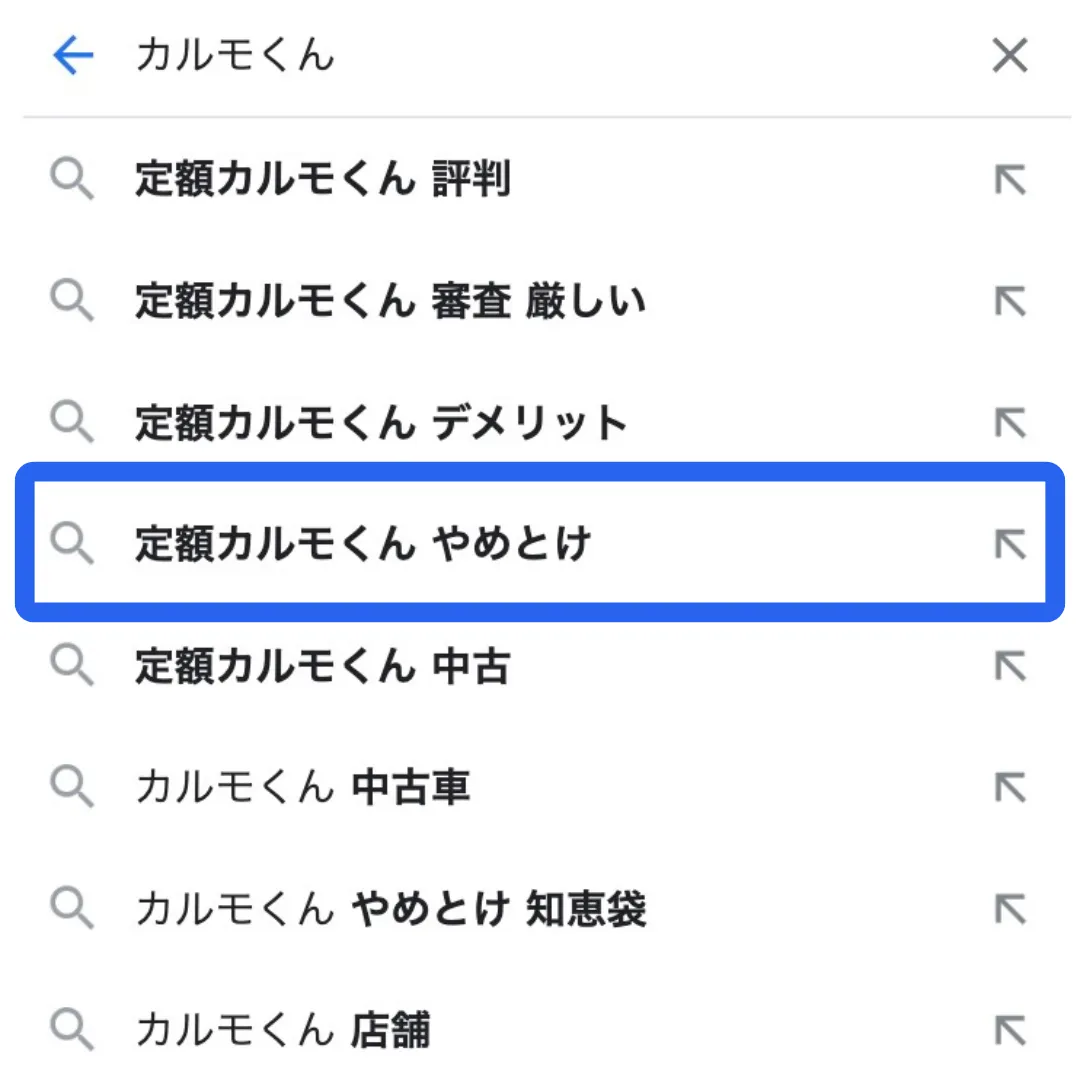Fill query arrow for 定額カルモくん やめとけ
The height and width of the screenshot is (1080, 1080).
point(1010,544)
